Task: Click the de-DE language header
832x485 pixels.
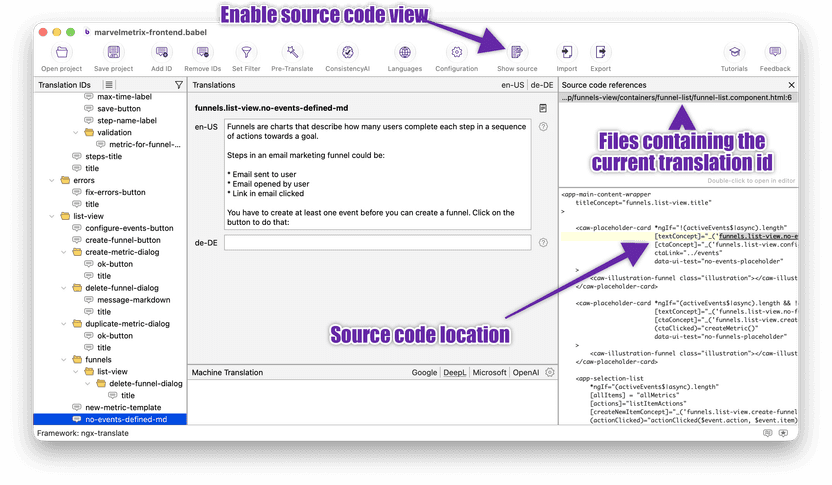Action: click(542, 85)
